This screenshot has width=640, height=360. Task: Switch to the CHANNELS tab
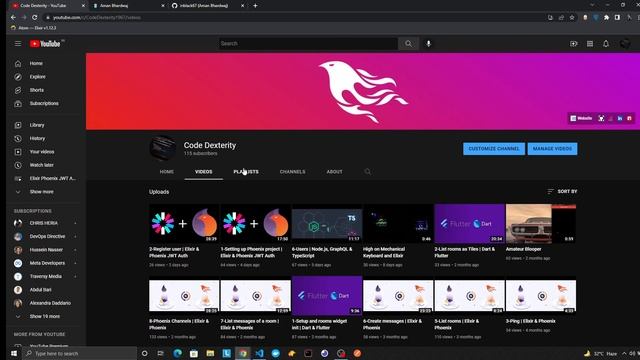tap(292, 172)
